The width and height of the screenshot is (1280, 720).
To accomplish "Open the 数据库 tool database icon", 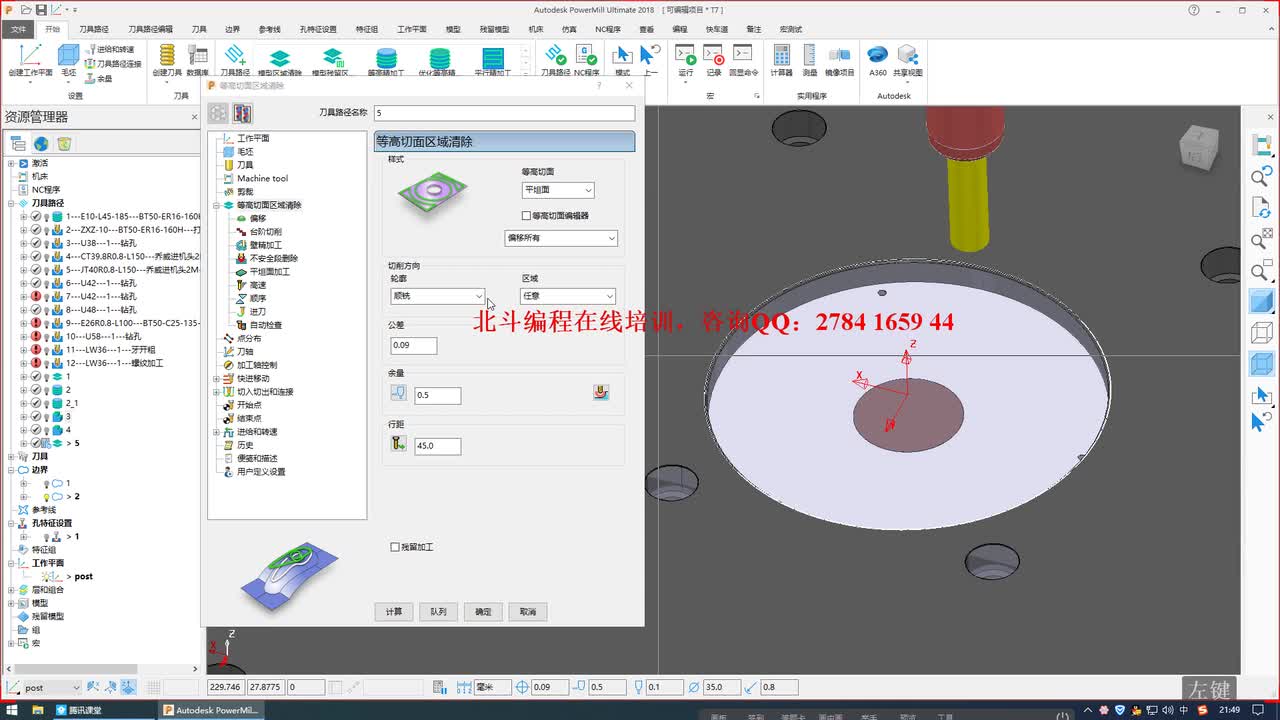I will [197, 60].
